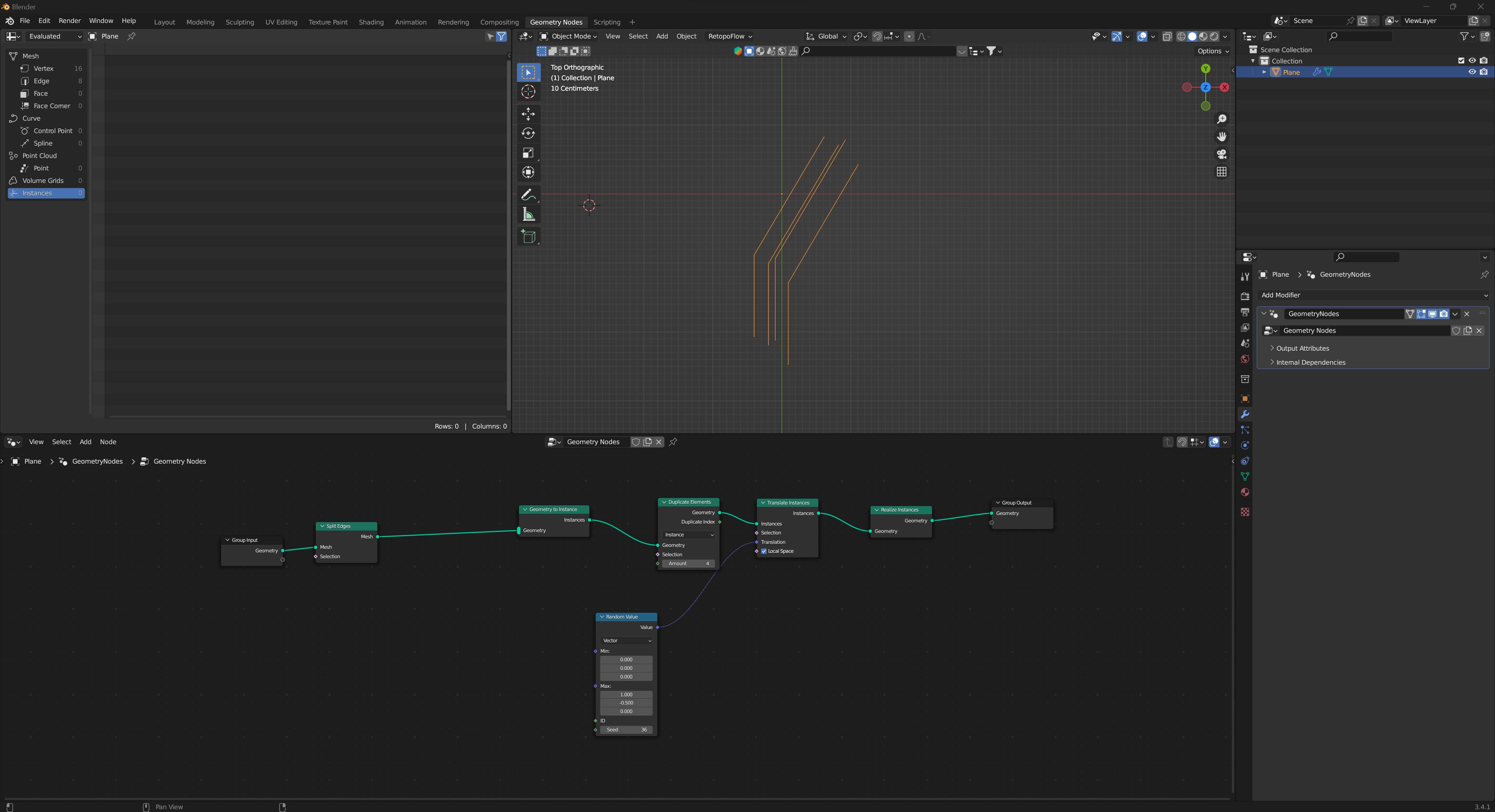Viewport: 1495px width, 812px height.
Task: Open the Render menu
Action: 70,21
